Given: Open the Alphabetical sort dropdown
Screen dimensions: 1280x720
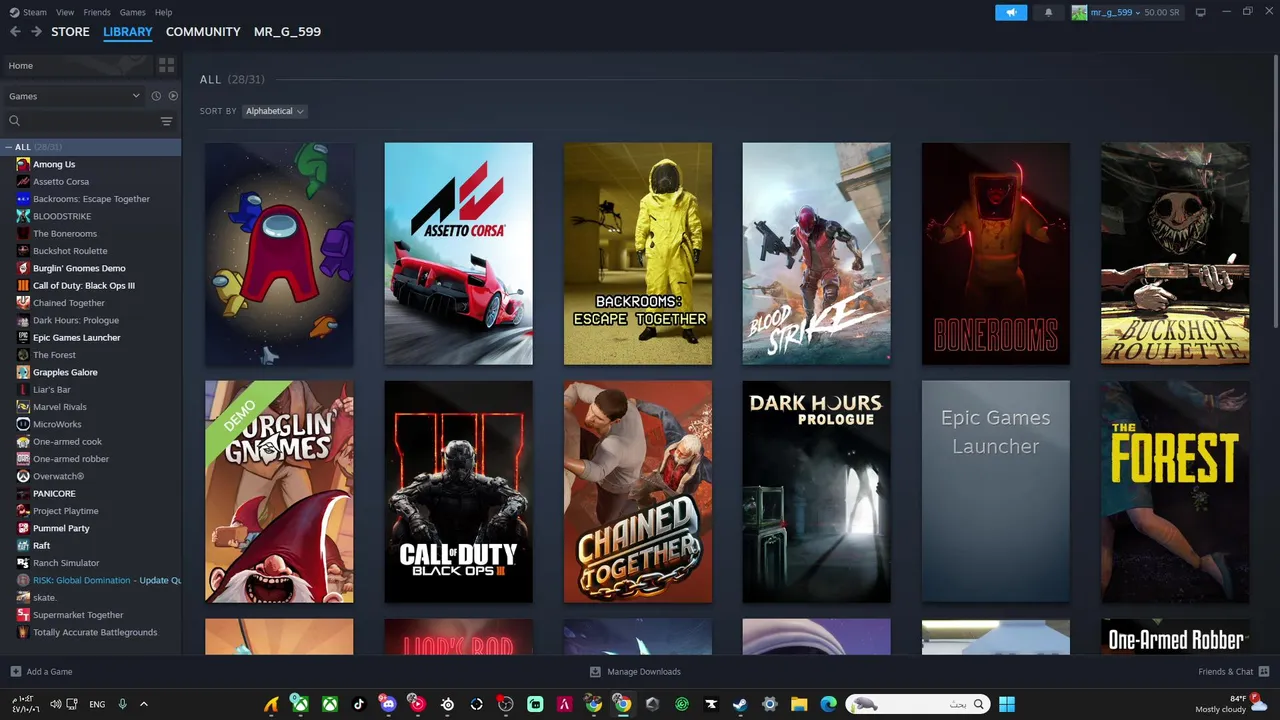Looking at the screenshot, I should (x=275, y=111).
